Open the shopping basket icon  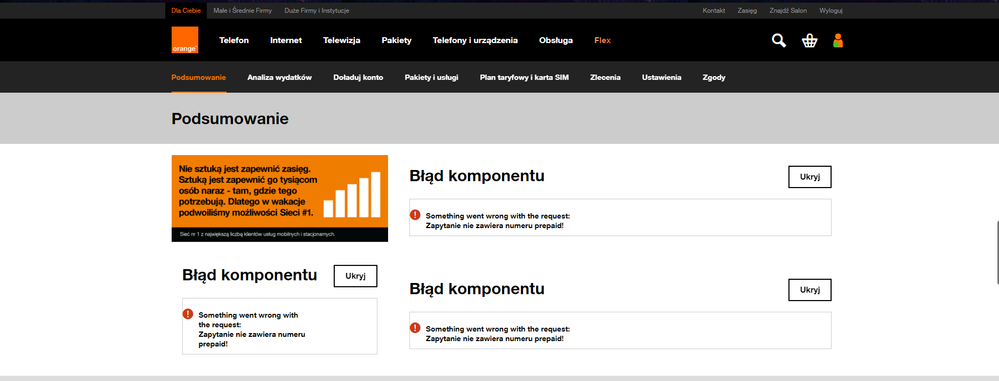pos(809,41)
